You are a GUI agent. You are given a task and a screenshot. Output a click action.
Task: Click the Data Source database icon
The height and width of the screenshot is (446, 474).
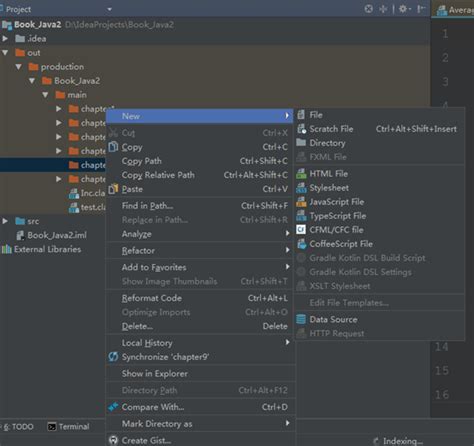pyautogui.click(x=301, y=319)
